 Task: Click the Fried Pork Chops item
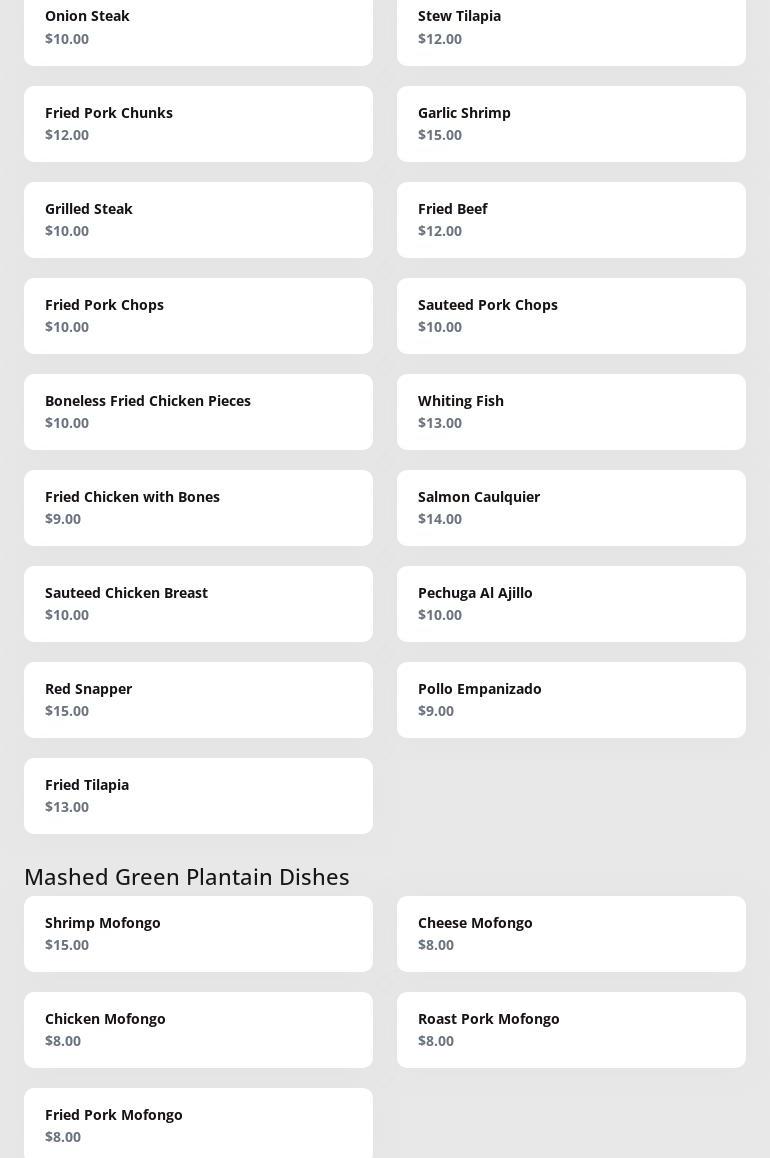tap(198, 316)
